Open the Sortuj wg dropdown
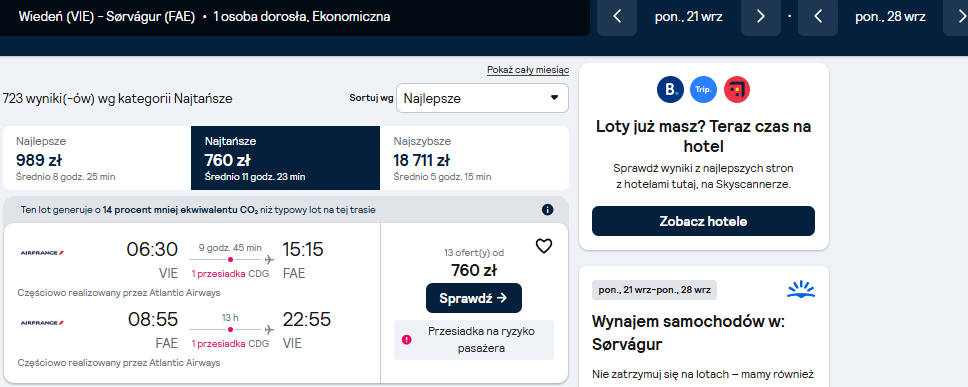 pyautogui.click(x=482, y=98)
